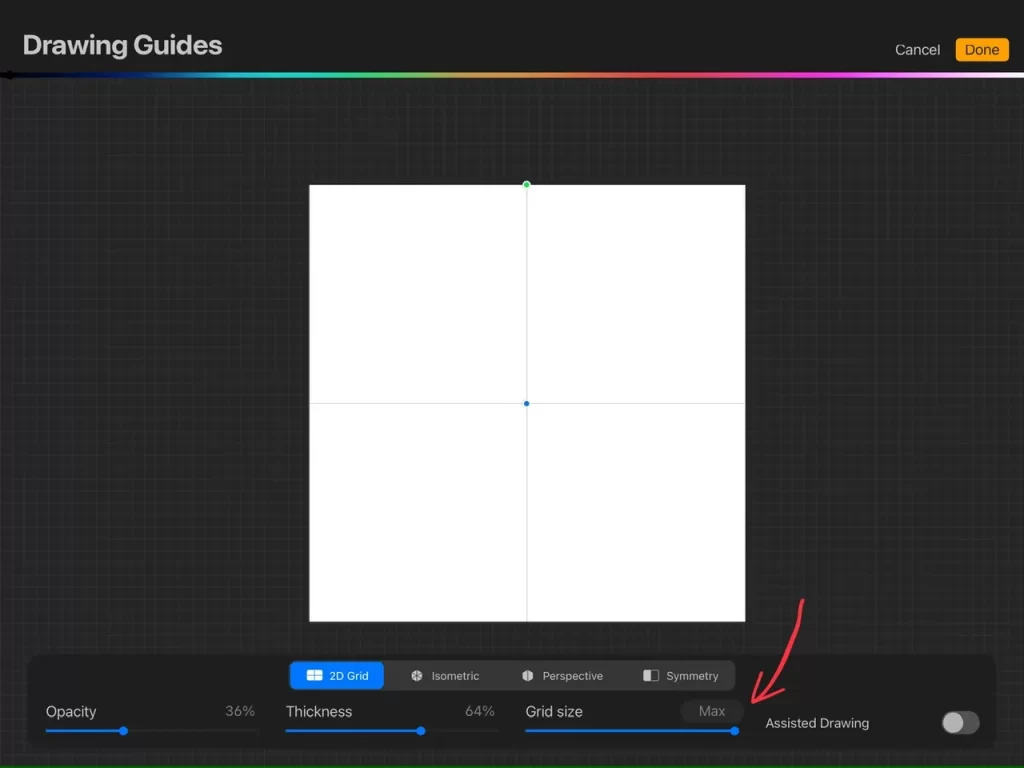Toggle the Assisted Drawing switch

tap(960, 722)
